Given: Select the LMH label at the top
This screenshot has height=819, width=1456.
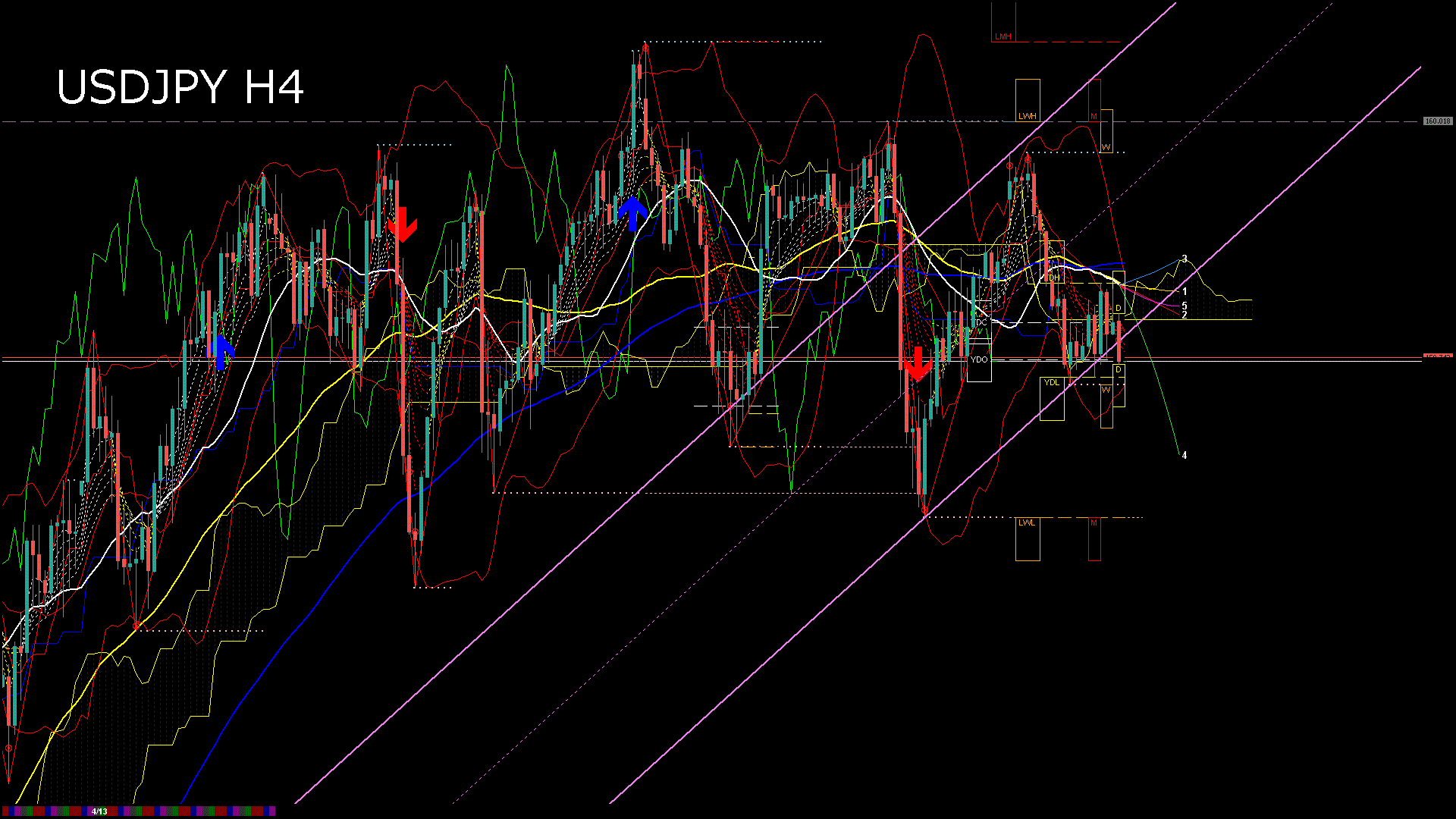Looking at the screenshot, I should pyautogui.click(x=1003, y=36).
